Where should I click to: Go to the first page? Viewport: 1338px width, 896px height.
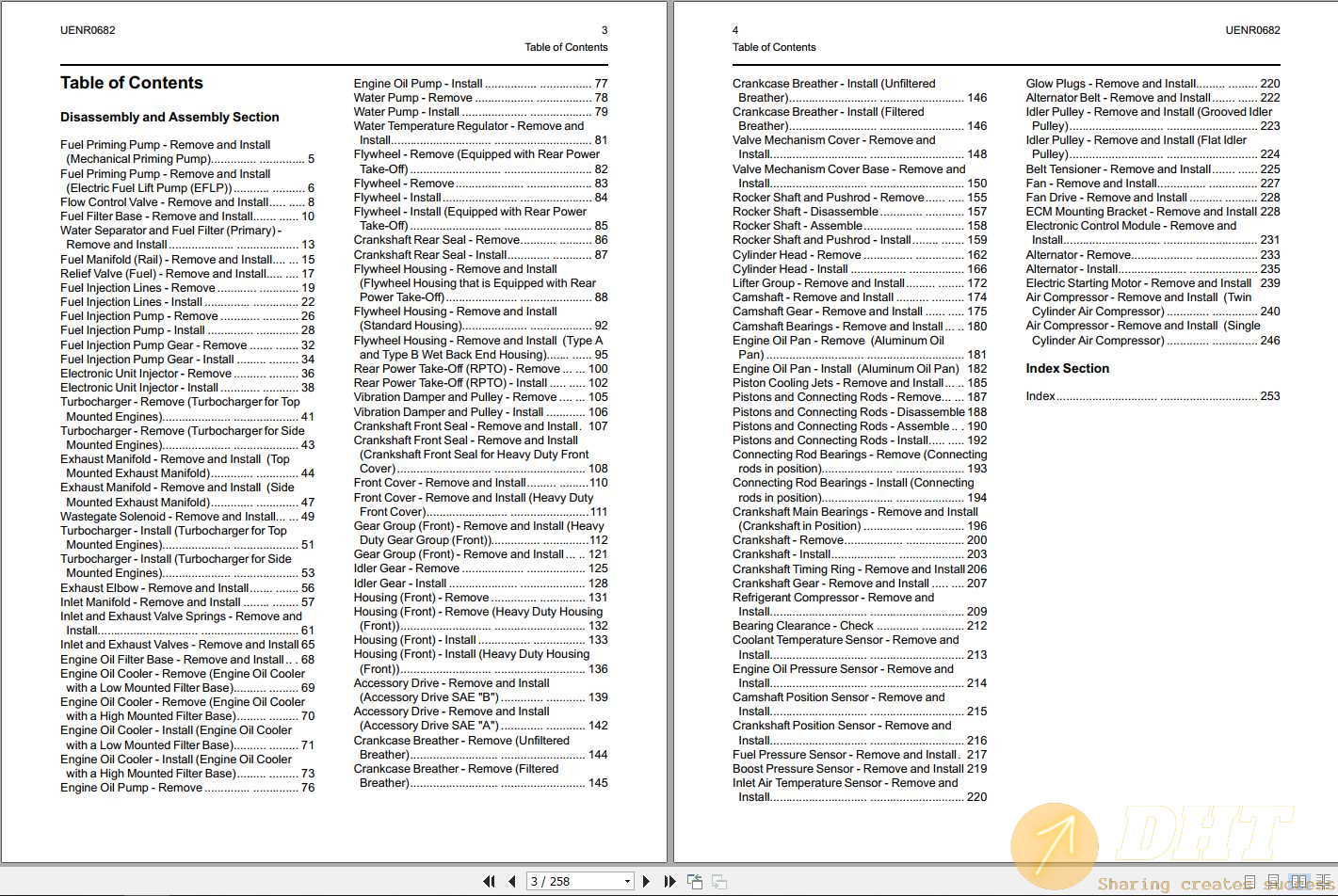click(x=489, y=882)
